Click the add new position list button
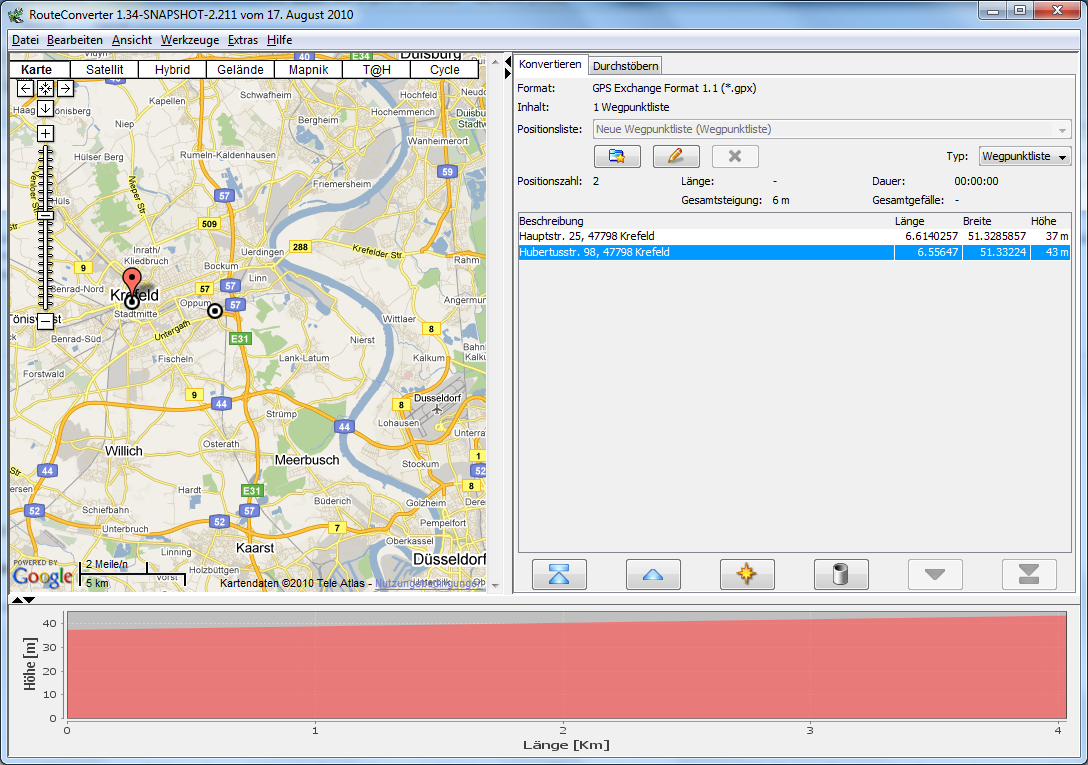 click(x=616, y=157)
